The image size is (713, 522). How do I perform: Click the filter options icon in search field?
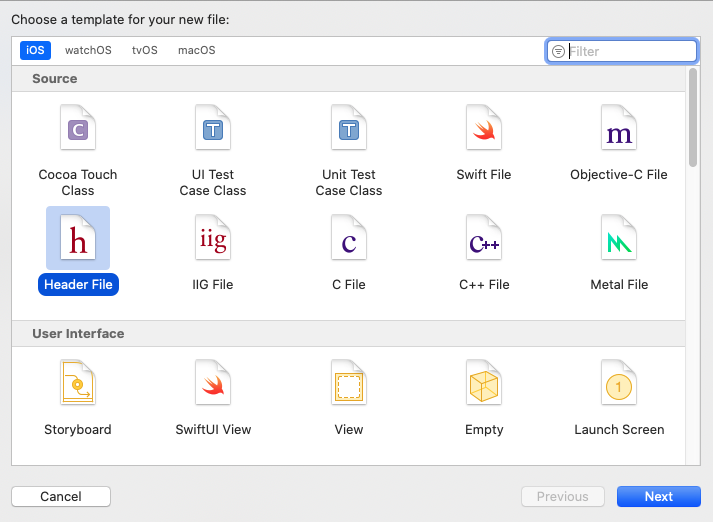558,51
